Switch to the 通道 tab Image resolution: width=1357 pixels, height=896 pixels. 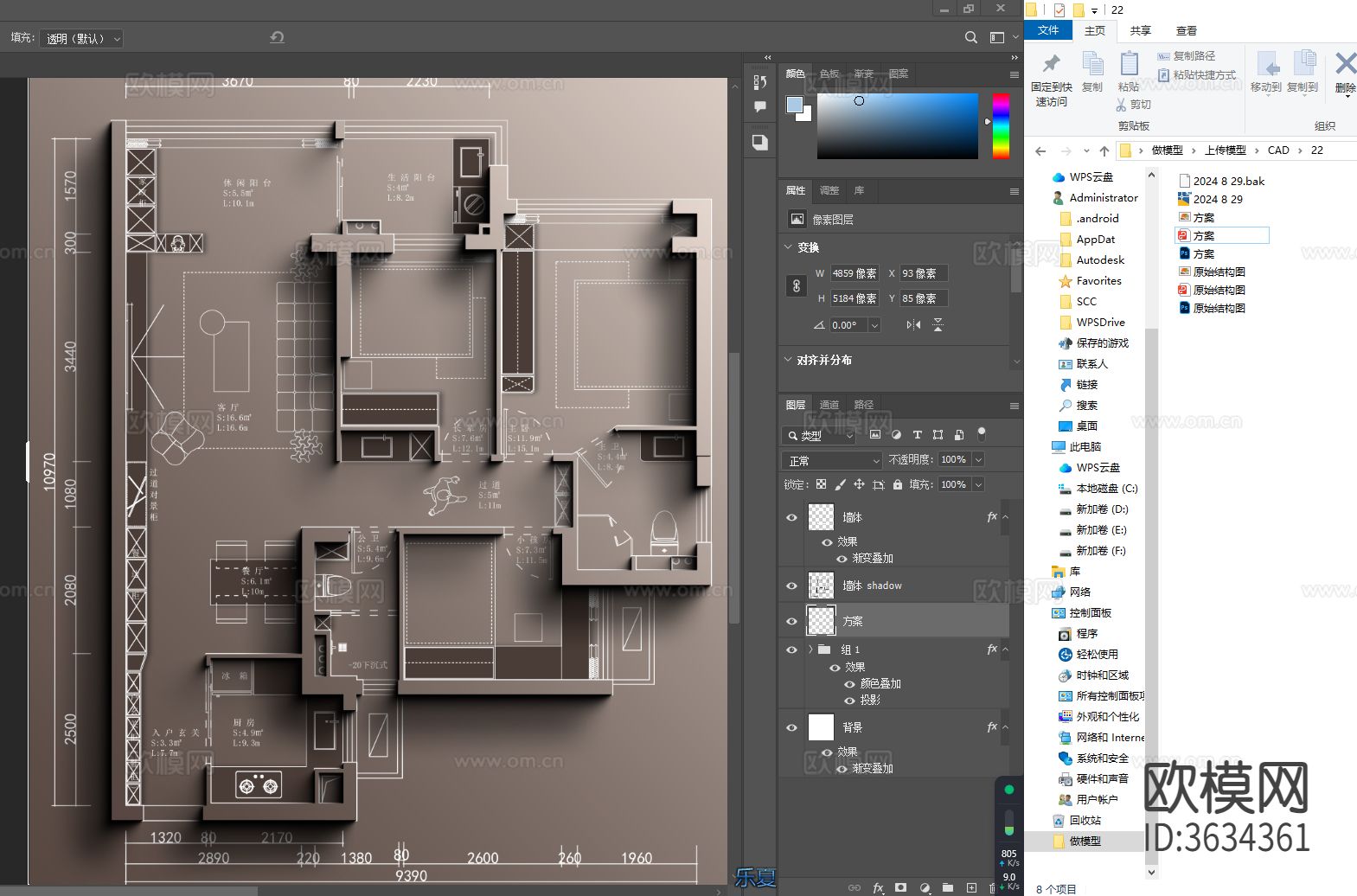click(829, 405)
